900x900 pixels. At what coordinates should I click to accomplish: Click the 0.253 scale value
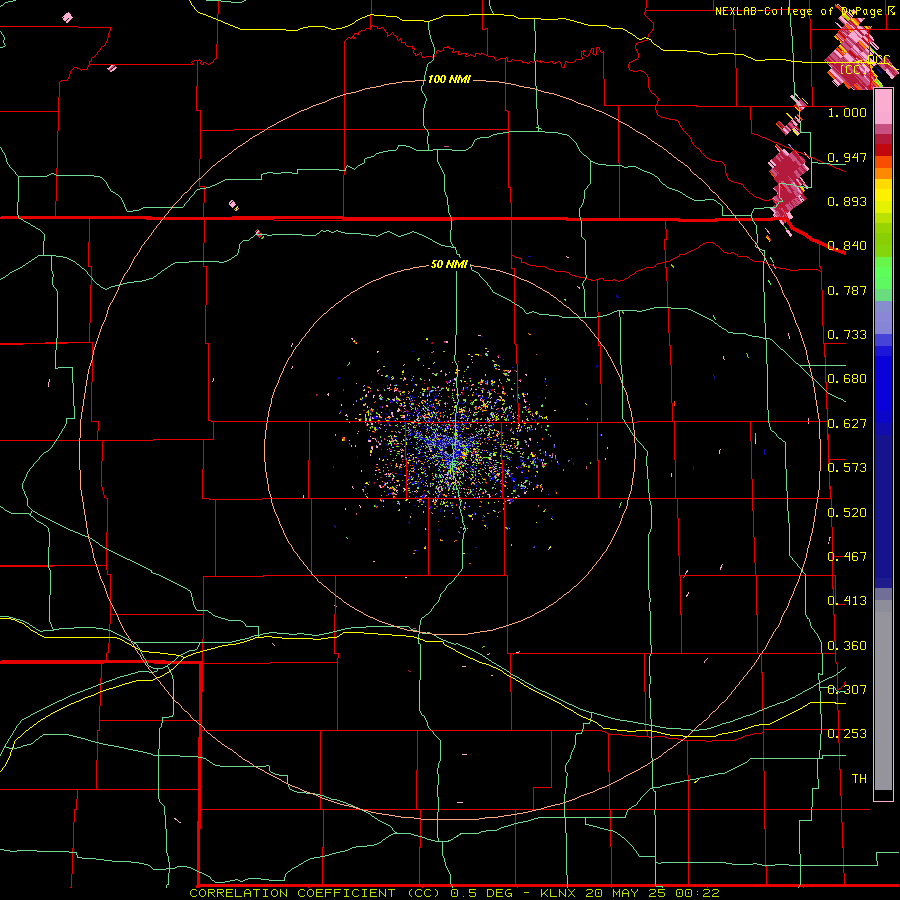[x=847, y=734]
